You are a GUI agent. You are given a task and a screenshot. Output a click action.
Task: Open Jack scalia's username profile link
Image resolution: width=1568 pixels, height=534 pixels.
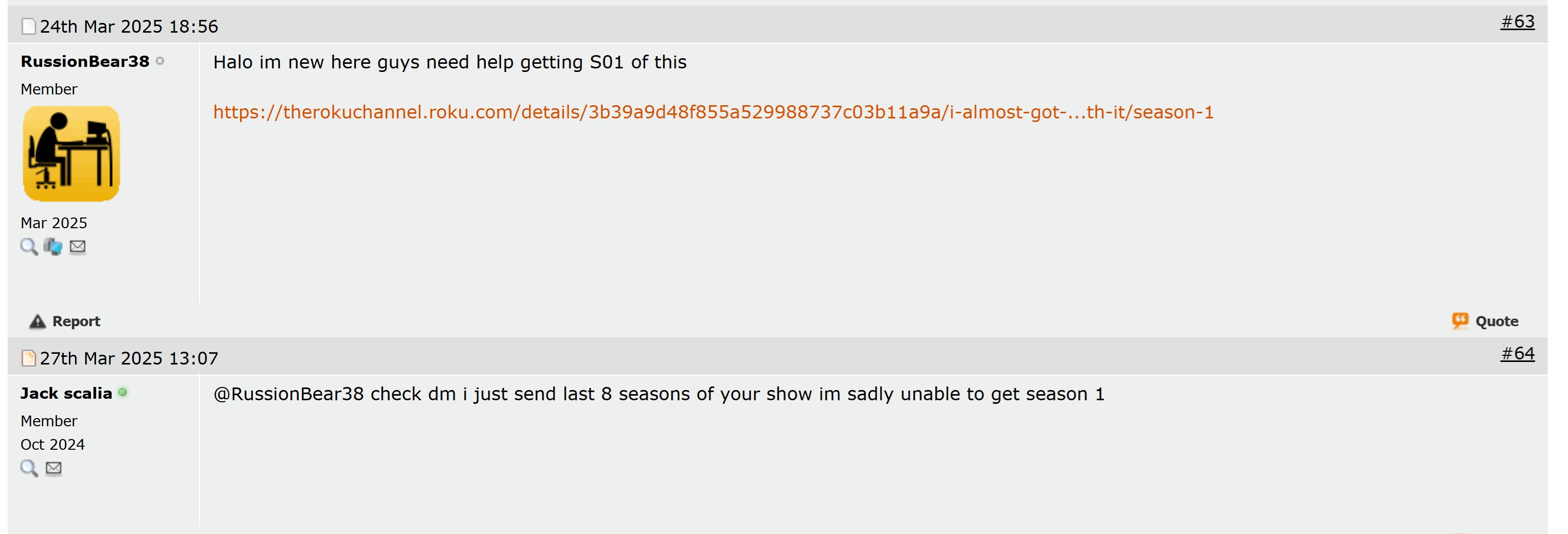(66, 394)
